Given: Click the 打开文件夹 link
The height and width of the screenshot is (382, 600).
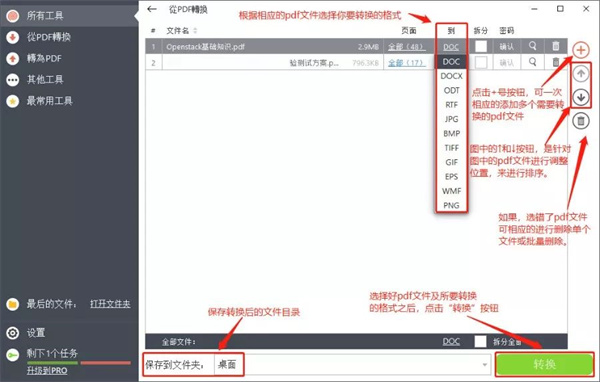Looking at the screenshot, I should pyautogui.click(x=110, y=304).
